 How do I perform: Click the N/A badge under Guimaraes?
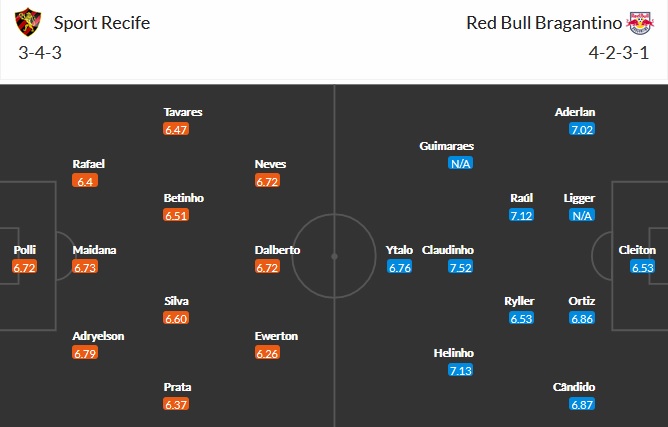(460, 164)
